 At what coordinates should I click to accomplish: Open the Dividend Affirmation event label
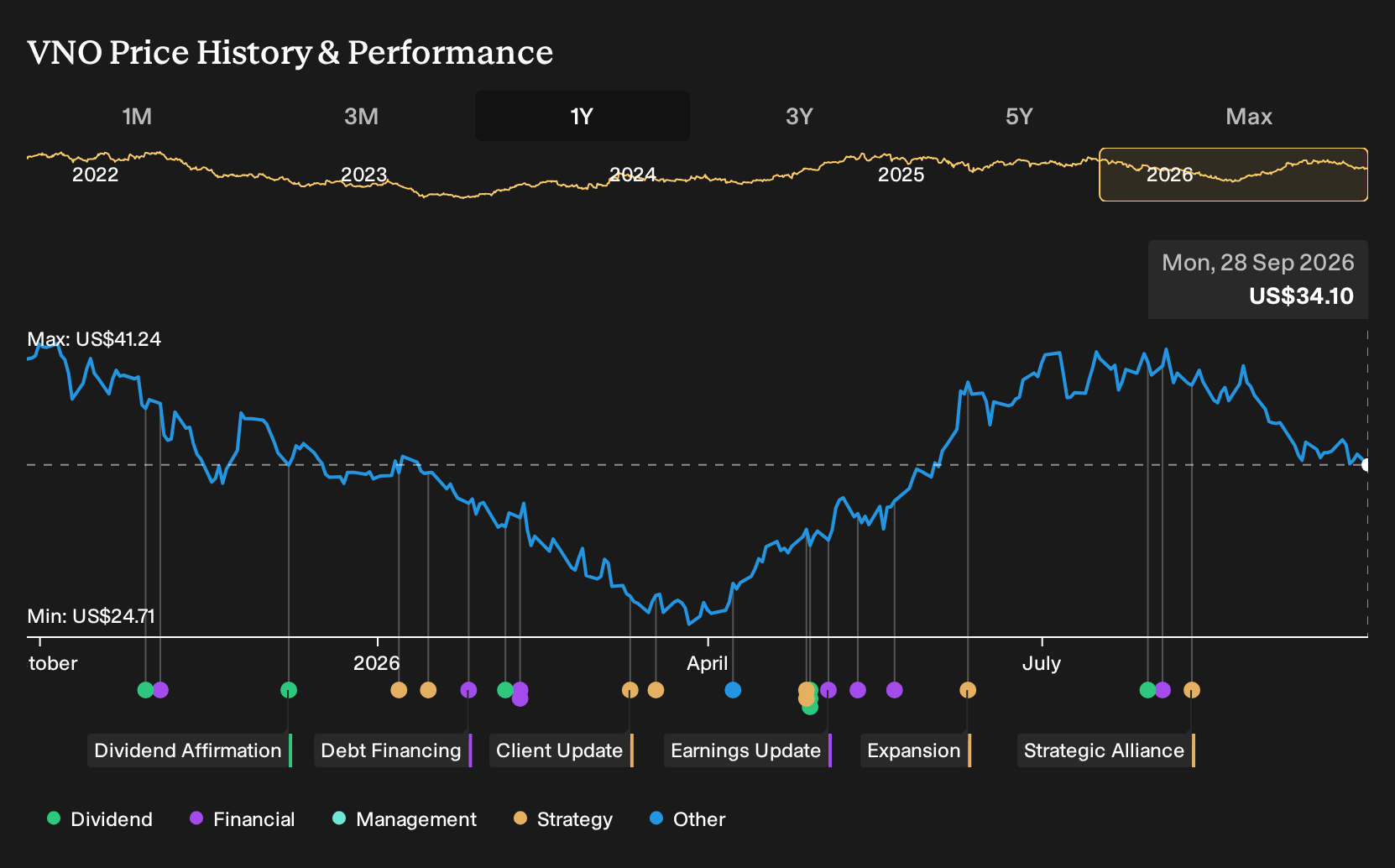coord(190,750)
